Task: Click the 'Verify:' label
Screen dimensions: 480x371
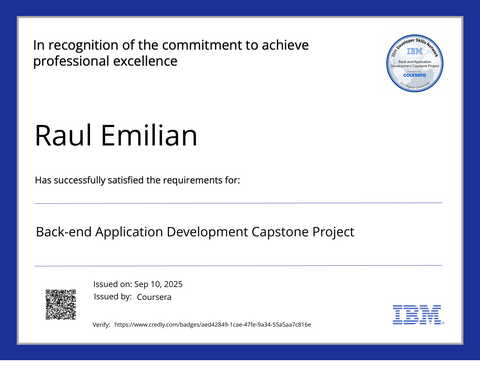Action: click(x=101, y=325)
